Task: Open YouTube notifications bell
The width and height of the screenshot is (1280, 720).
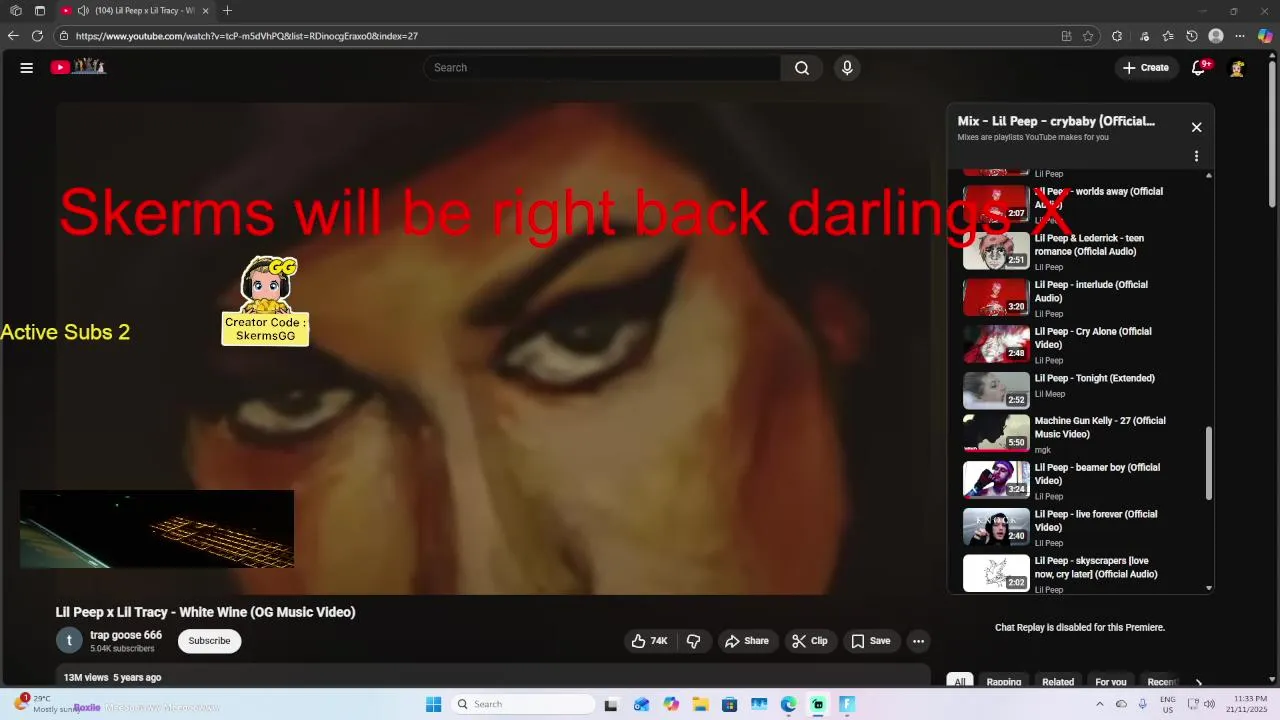Action: point(1198,68)
